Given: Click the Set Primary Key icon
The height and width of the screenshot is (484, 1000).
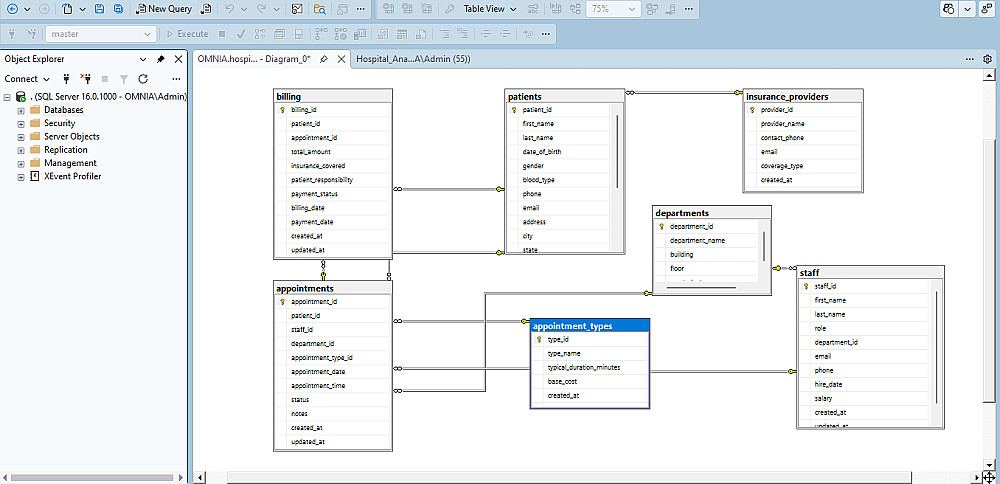Looking at the screenshot, I should tap(449, 9).
